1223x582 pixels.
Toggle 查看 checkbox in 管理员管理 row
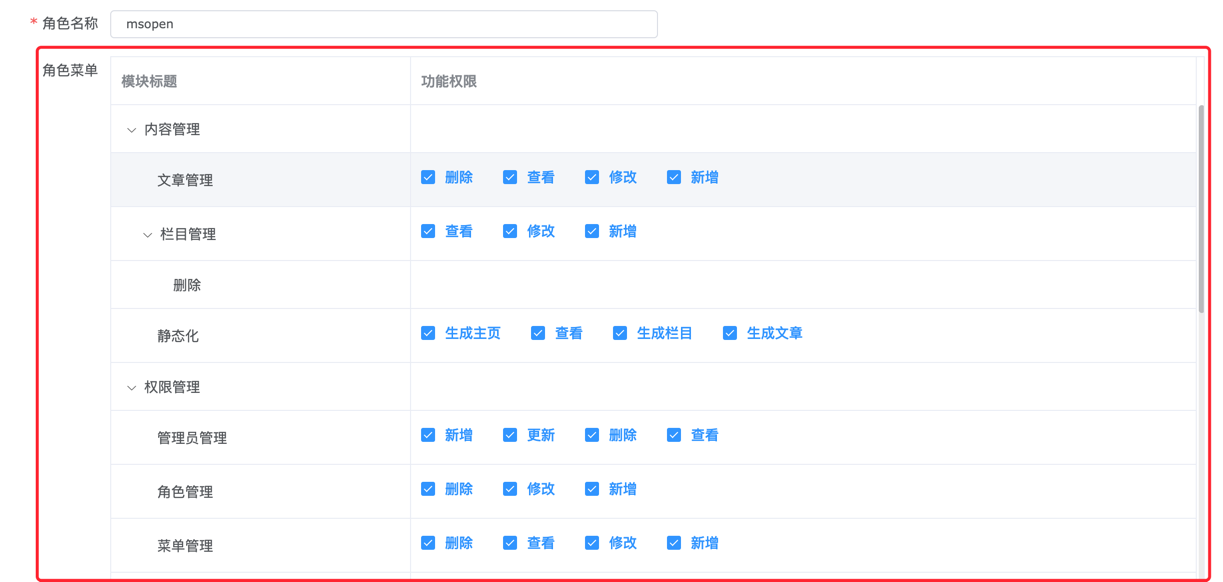click(x=674, y=435)
